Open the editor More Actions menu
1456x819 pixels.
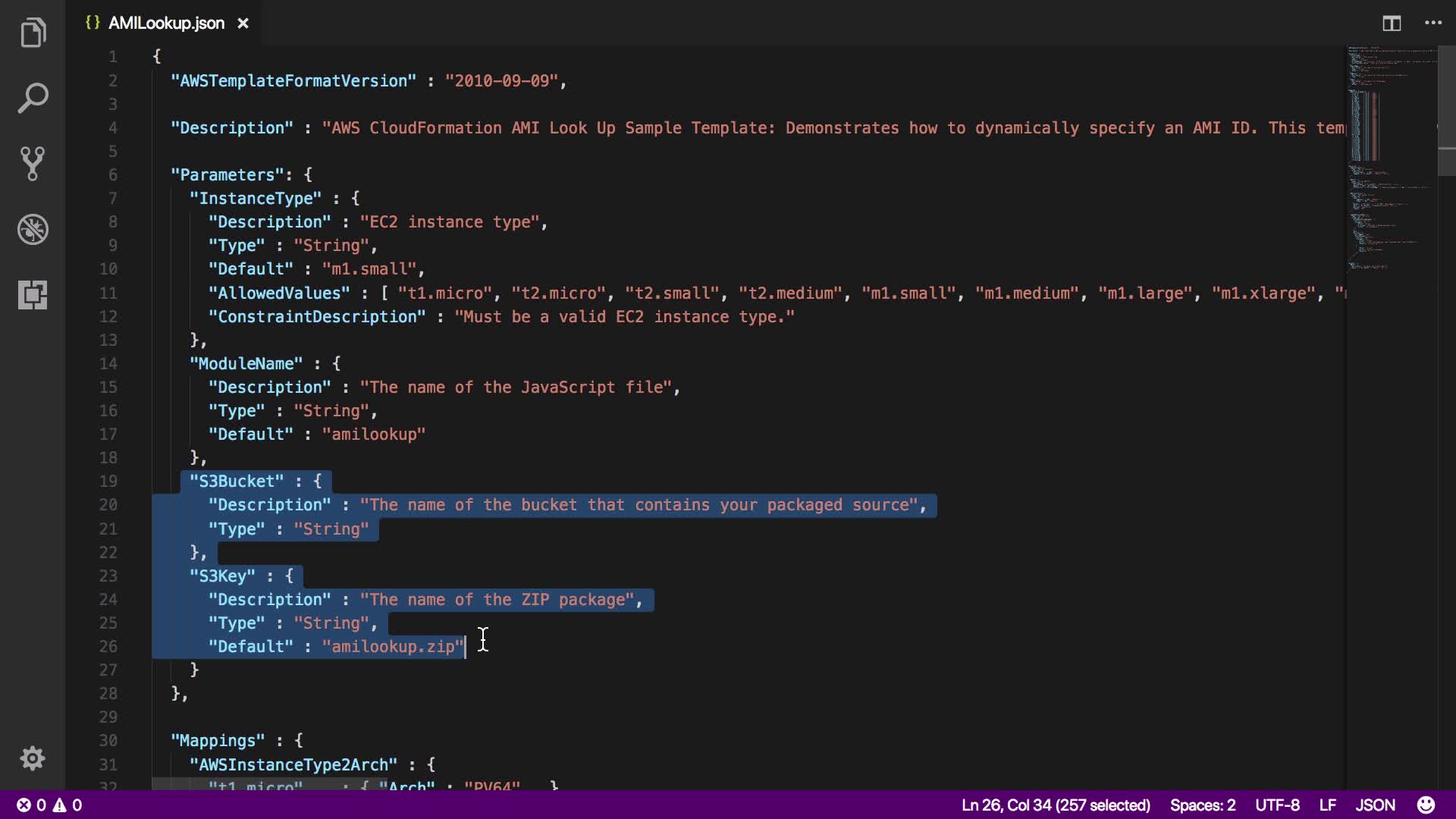(x=1433, y=24)
